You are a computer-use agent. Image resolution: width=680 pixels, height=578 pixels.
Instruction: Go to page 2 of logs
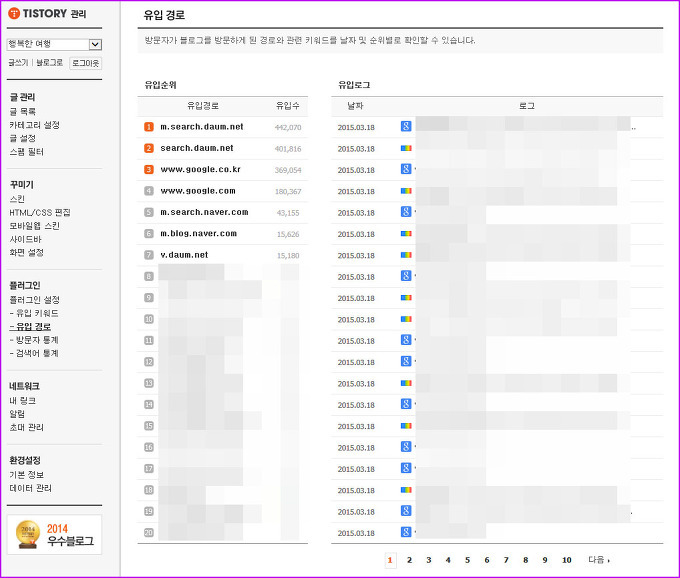coord(409,560)
